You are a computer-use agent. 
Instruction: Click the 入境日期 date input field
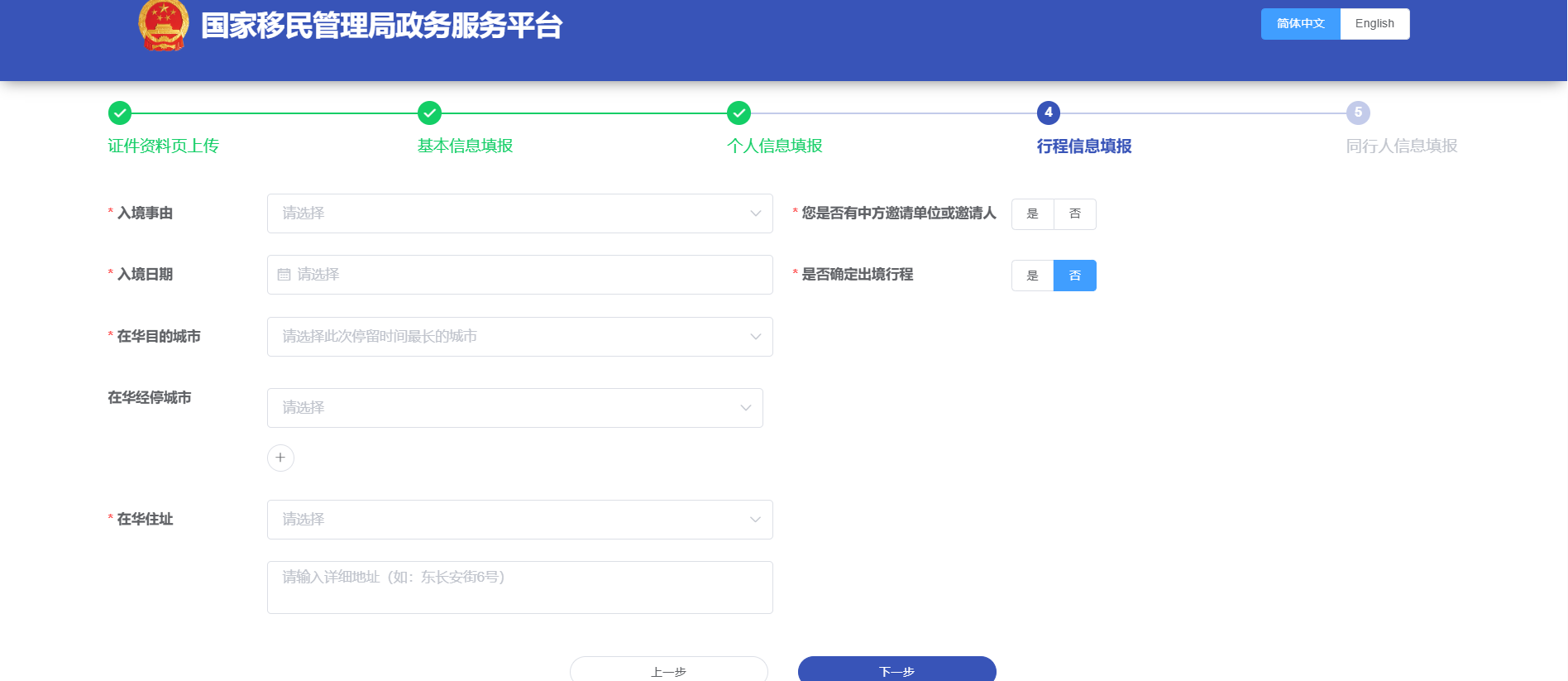pyautogui.click(x=520, y=275)
